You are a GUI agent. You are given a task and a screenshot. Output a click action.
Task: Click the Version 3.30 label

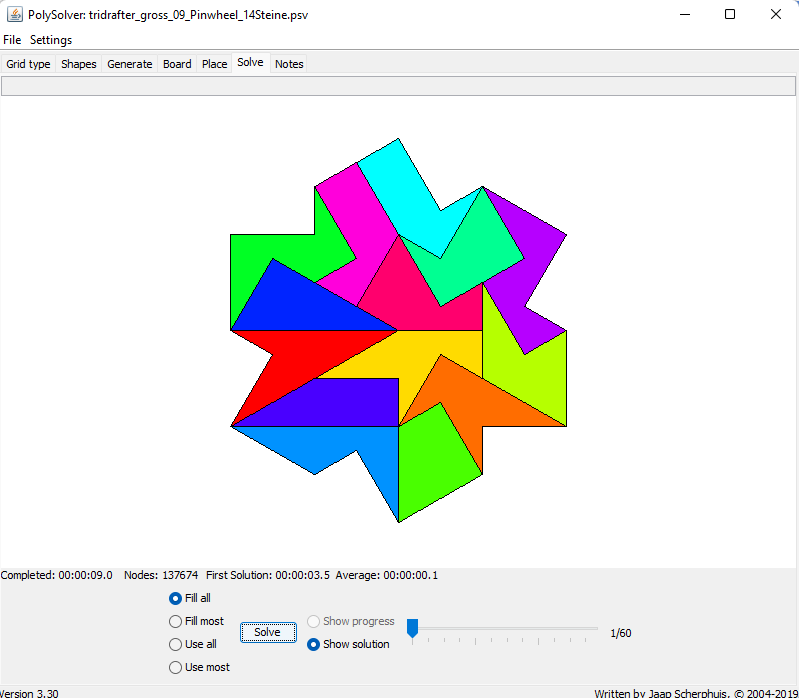pos(29,693)
